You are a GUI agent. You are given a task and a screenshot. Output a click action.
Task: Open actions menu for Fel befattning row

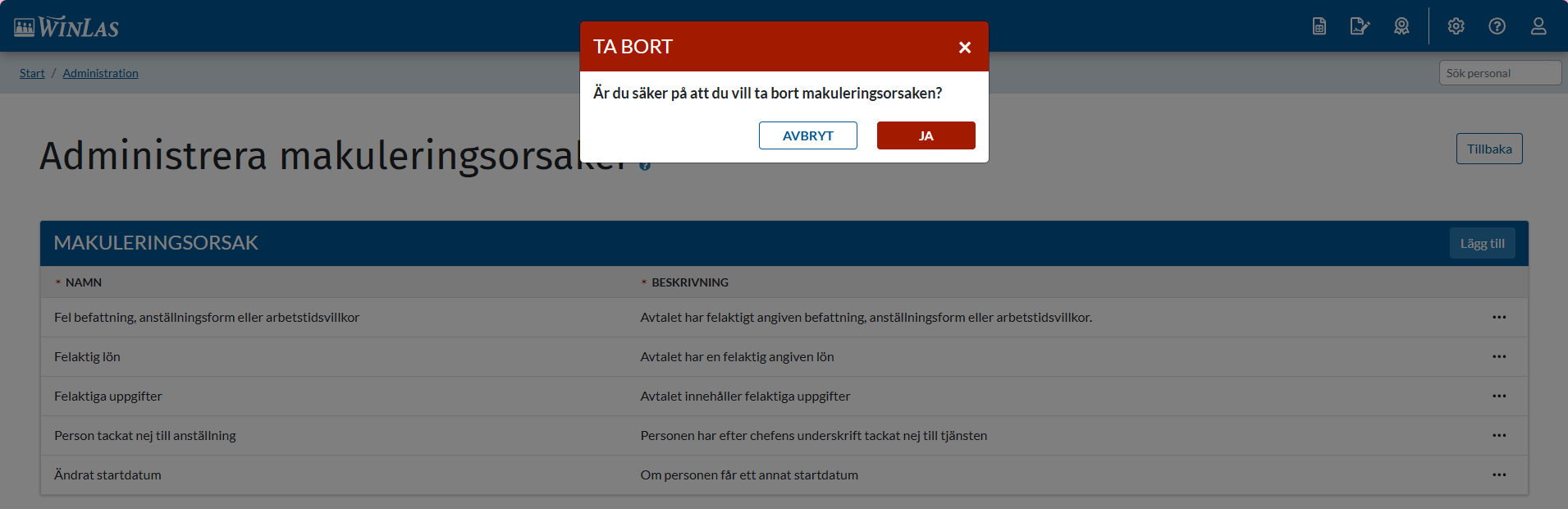point(1499,317)
